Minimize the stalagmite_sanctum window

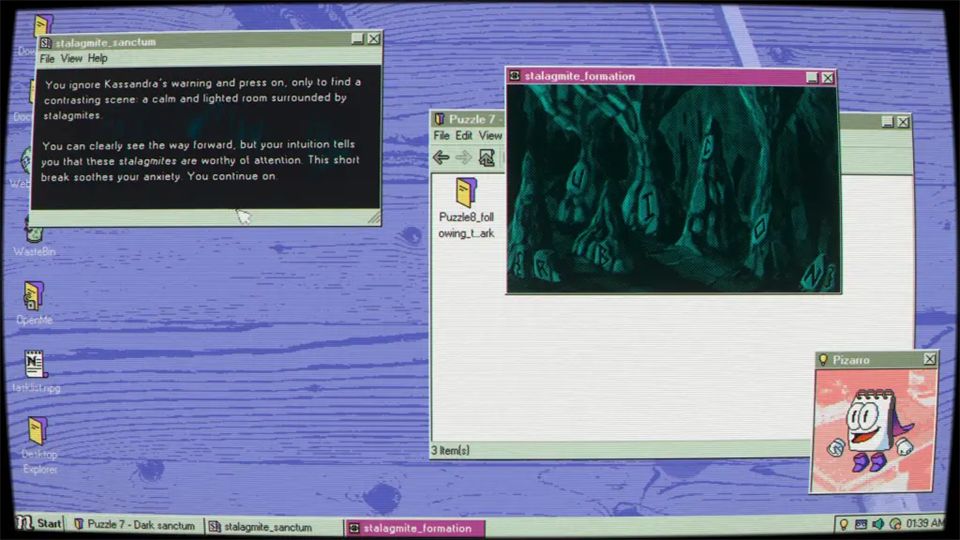coord(358,39)
